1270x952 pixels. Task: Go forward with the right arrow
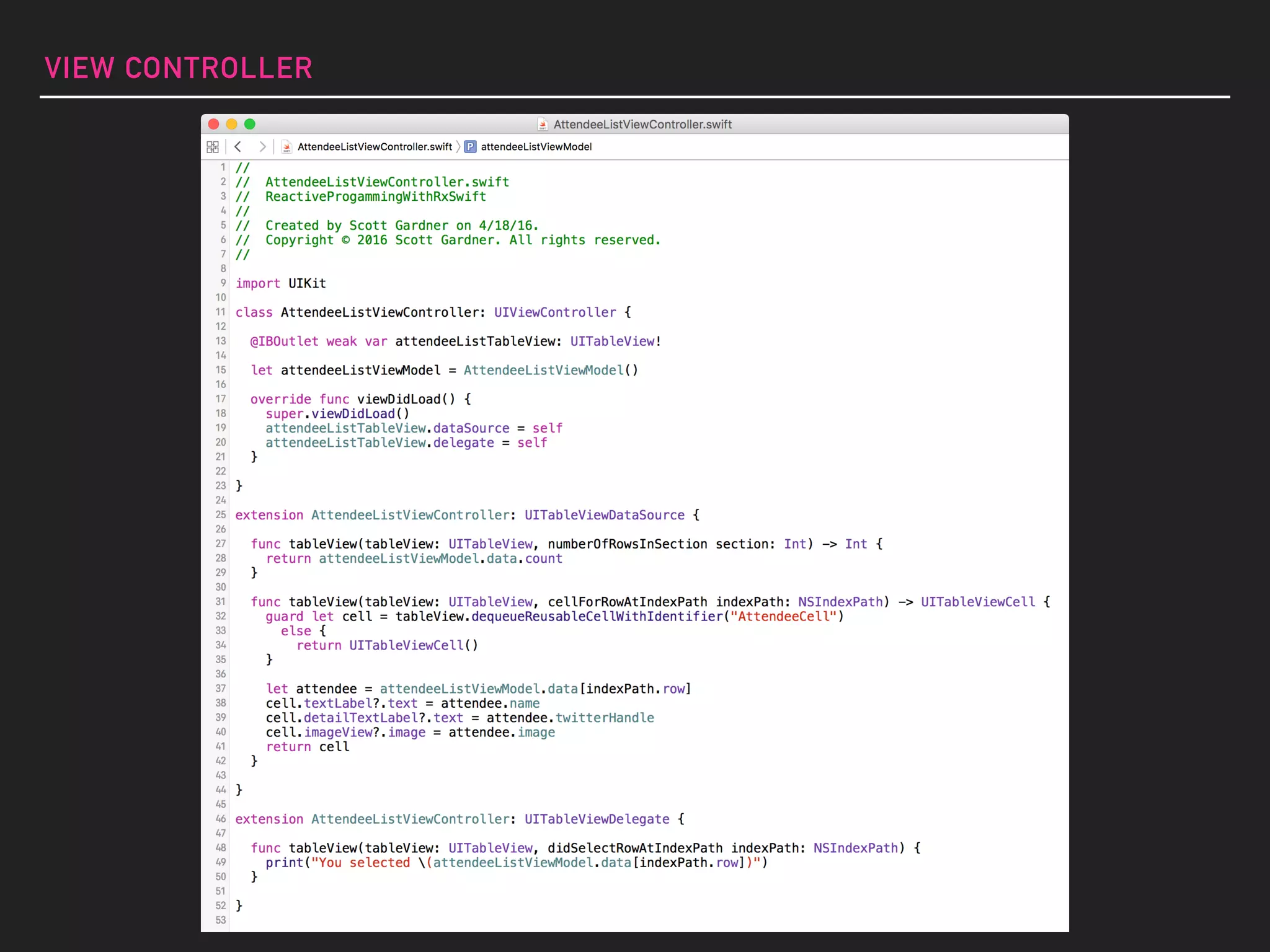[x=262, y=147]
